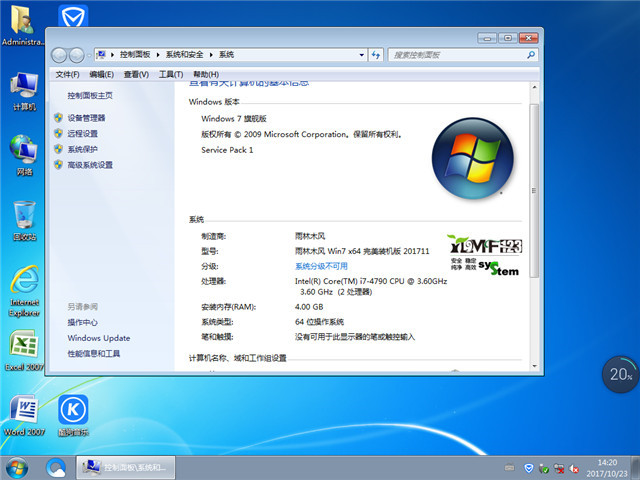
Task: Click the 系统分级不可用 link
Action: coord(321,266)
